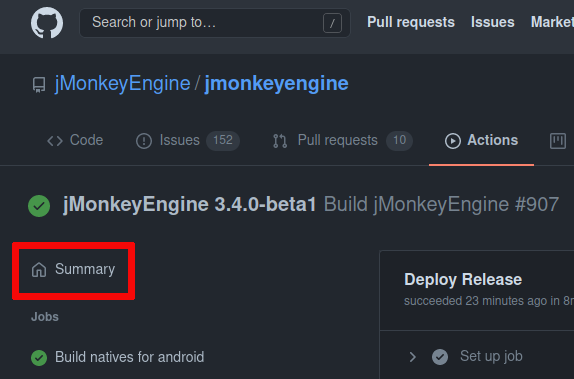
Task: Click the Actions play icon
Action: [453, 141]
